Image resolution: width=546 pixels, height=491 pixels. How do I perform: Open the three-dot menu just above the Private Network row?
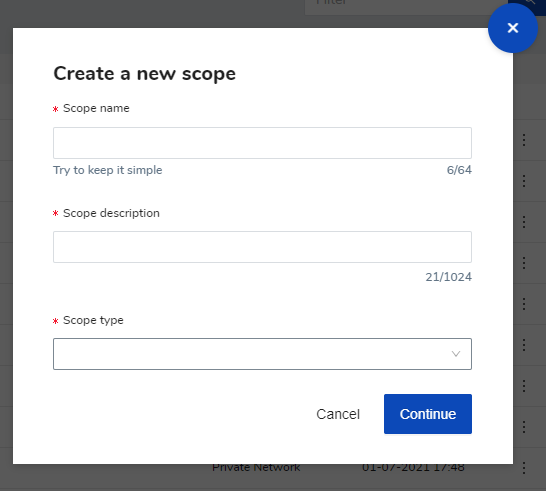pyautogui.click(x=524, y=427)
